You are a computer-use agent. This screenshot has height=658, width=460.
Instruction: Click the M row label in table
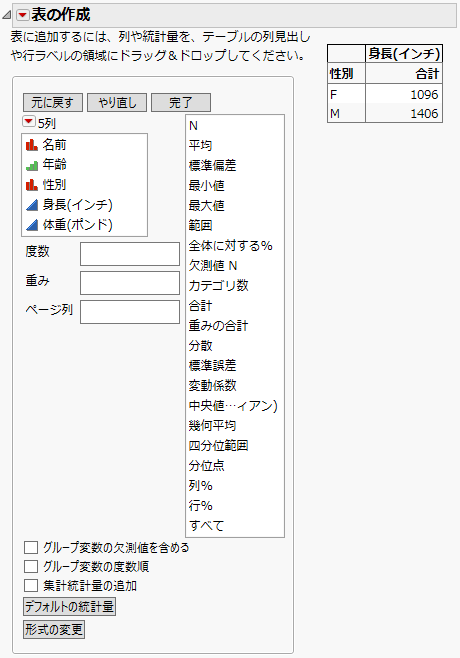[x=346, y=113]
